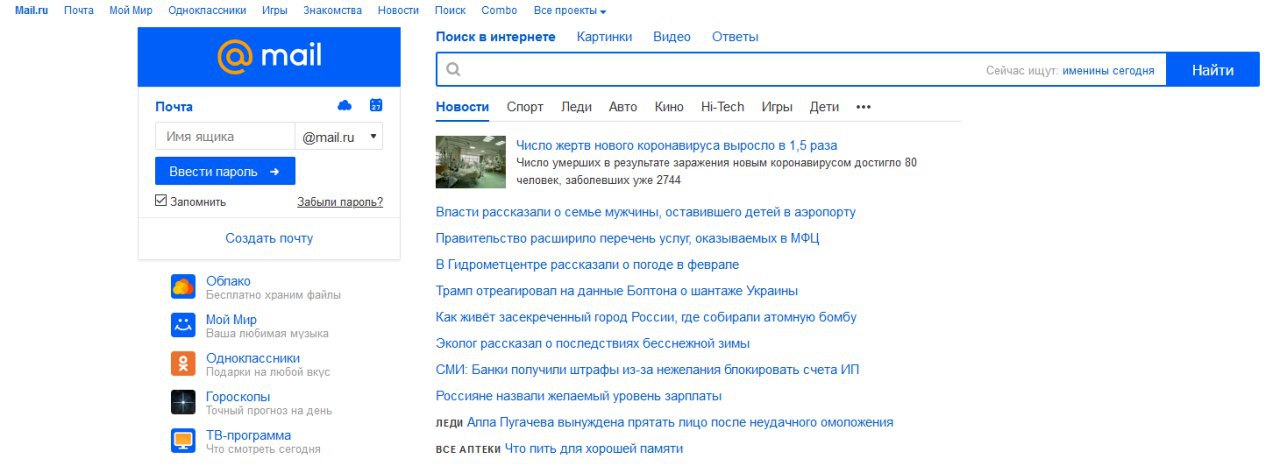Image resolution: width=1280 pixels, height=466 pixels.
Task: Open Combo in top navigation bar
Action: 499,10
